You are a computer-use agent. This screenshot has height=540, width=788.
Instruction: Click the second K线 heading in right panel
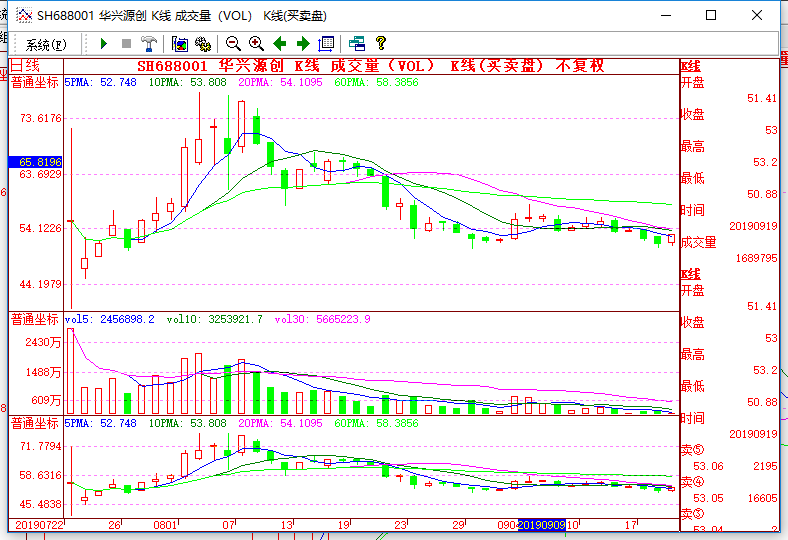click(x=691, y=275)
